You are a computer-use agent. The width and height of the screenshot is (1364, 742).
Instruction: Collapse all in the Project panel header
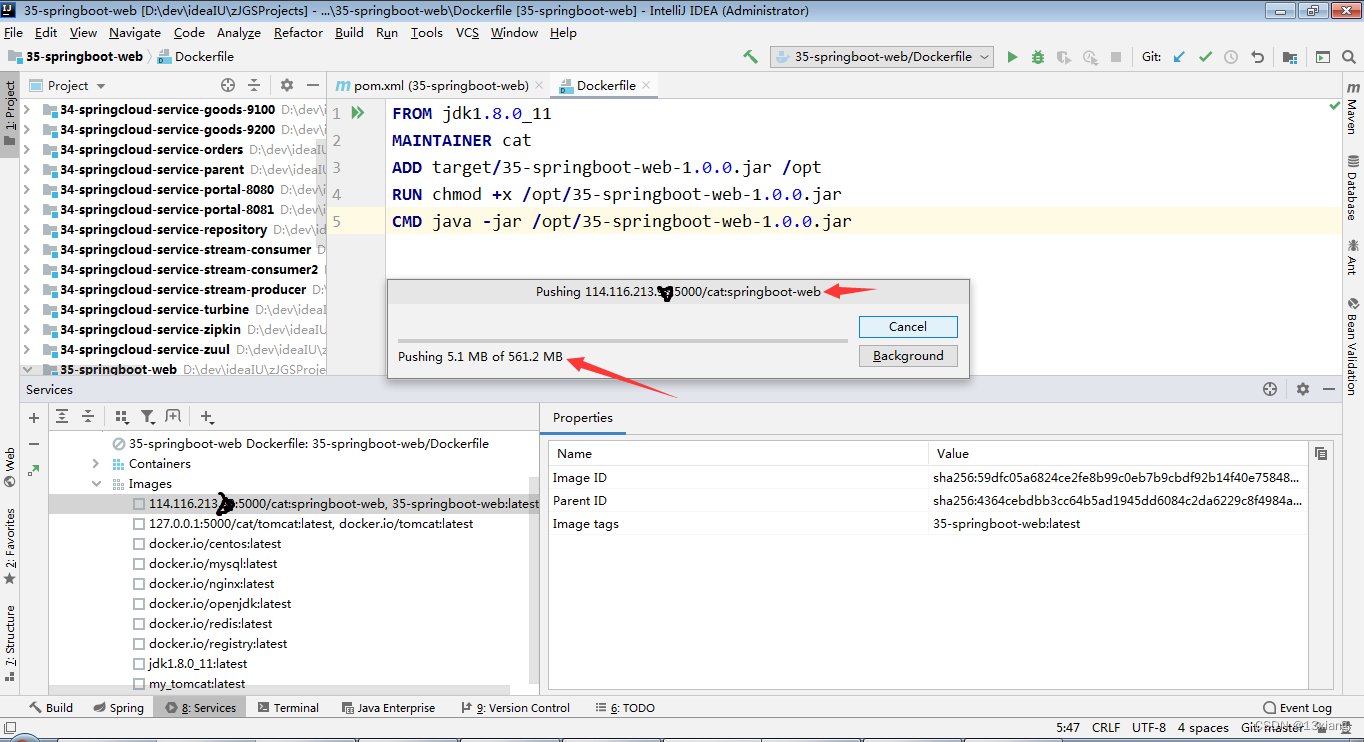[254, 85]
